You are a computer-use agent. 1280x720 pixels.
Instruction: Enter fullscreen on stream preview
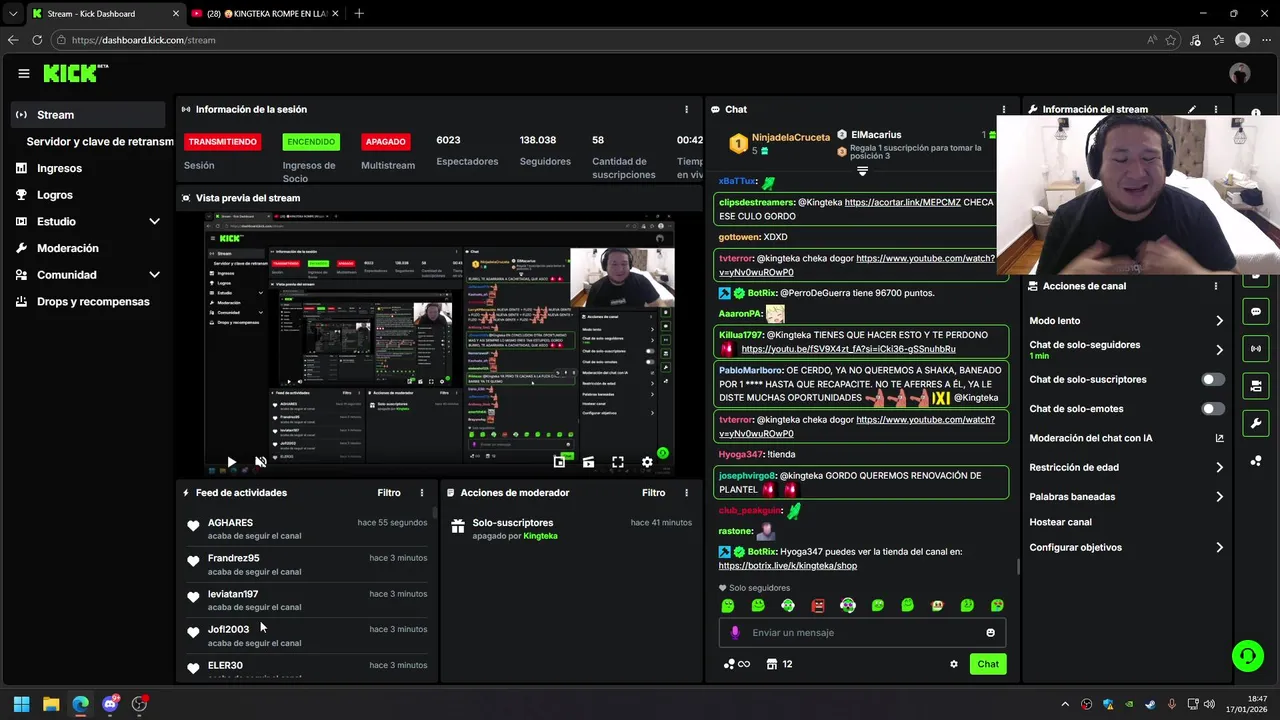[618, 462]
